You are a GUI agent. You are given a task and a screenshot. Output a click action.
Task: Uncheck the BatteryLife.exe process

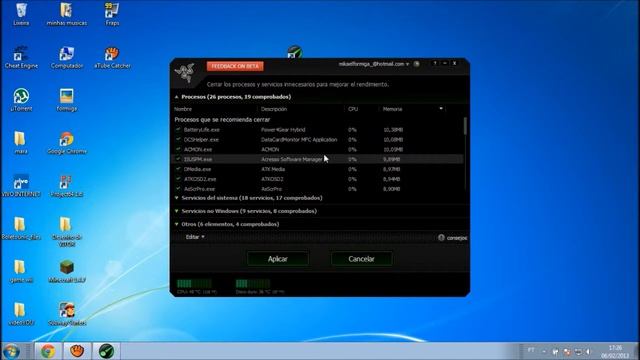(x=178, y=129)
